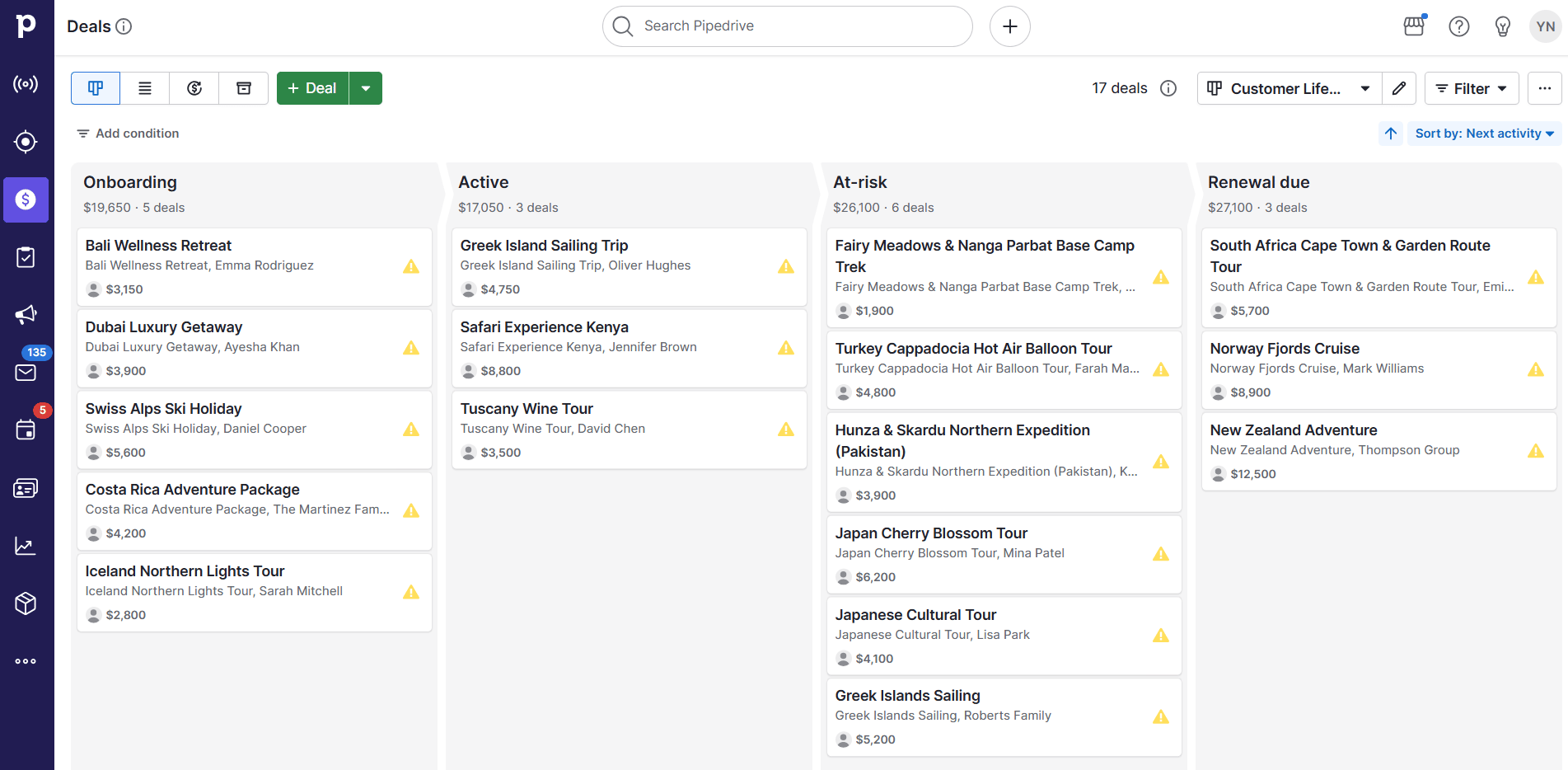Open the Projects clipboard icon in sidebar
Image resolution: width=1568 pixels, height=770 pixels.
(26, 257)
